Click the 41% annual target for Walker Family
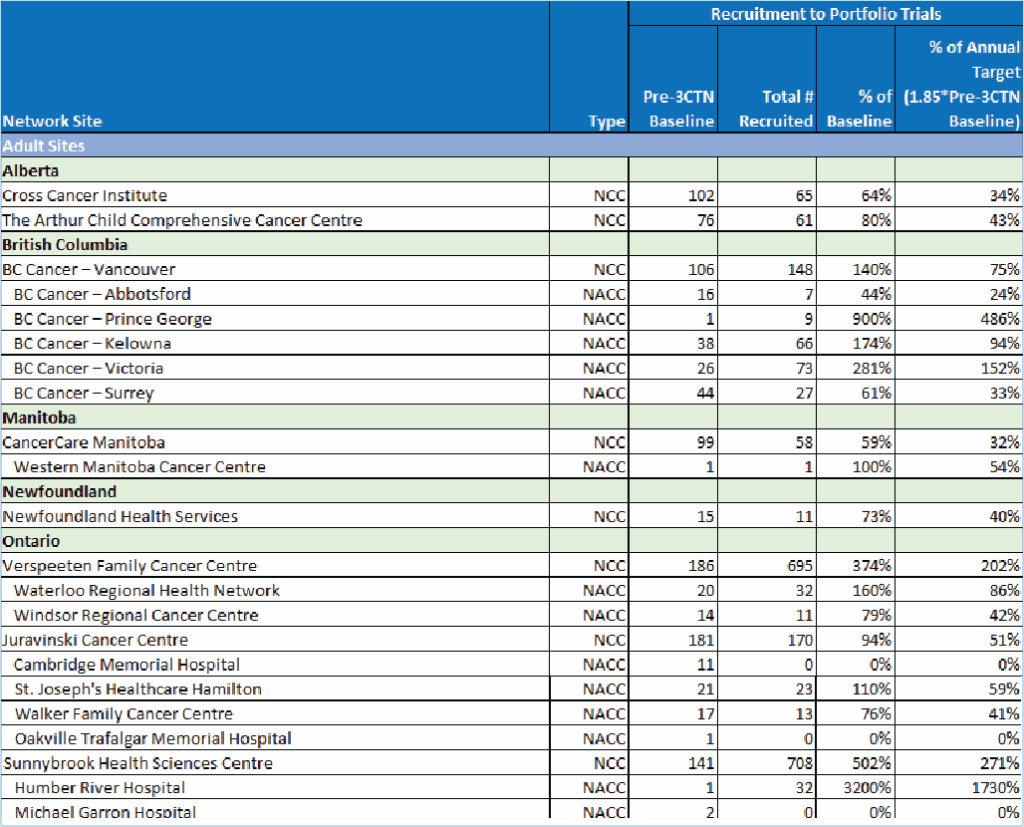Viewport: 1024px width, 827px height. pos(1004,713)
